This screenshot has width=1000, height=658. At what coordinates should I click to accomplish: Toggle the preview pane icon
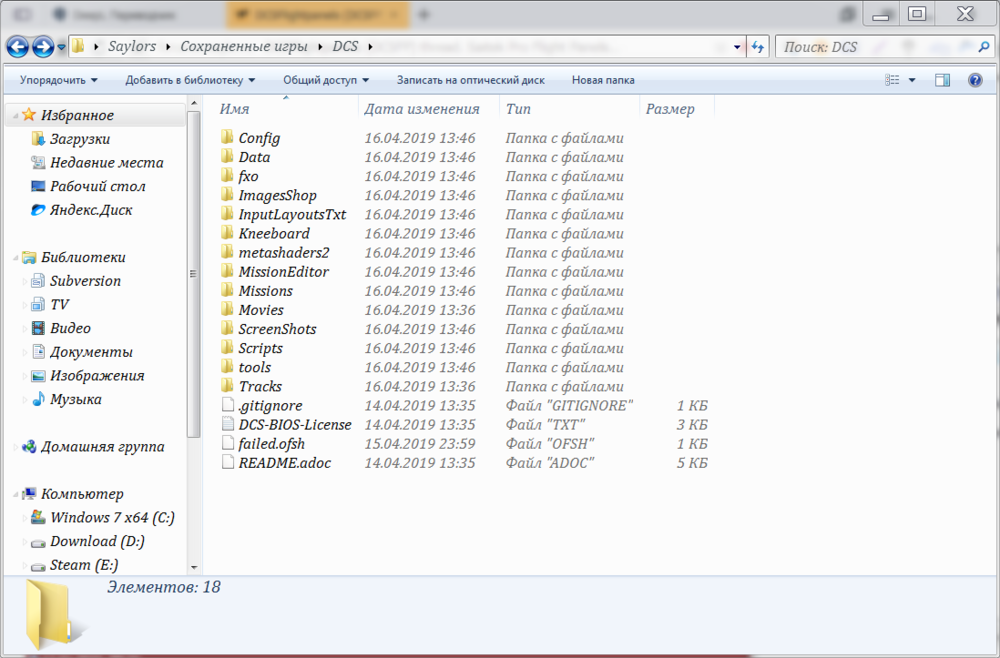[942, 80]
